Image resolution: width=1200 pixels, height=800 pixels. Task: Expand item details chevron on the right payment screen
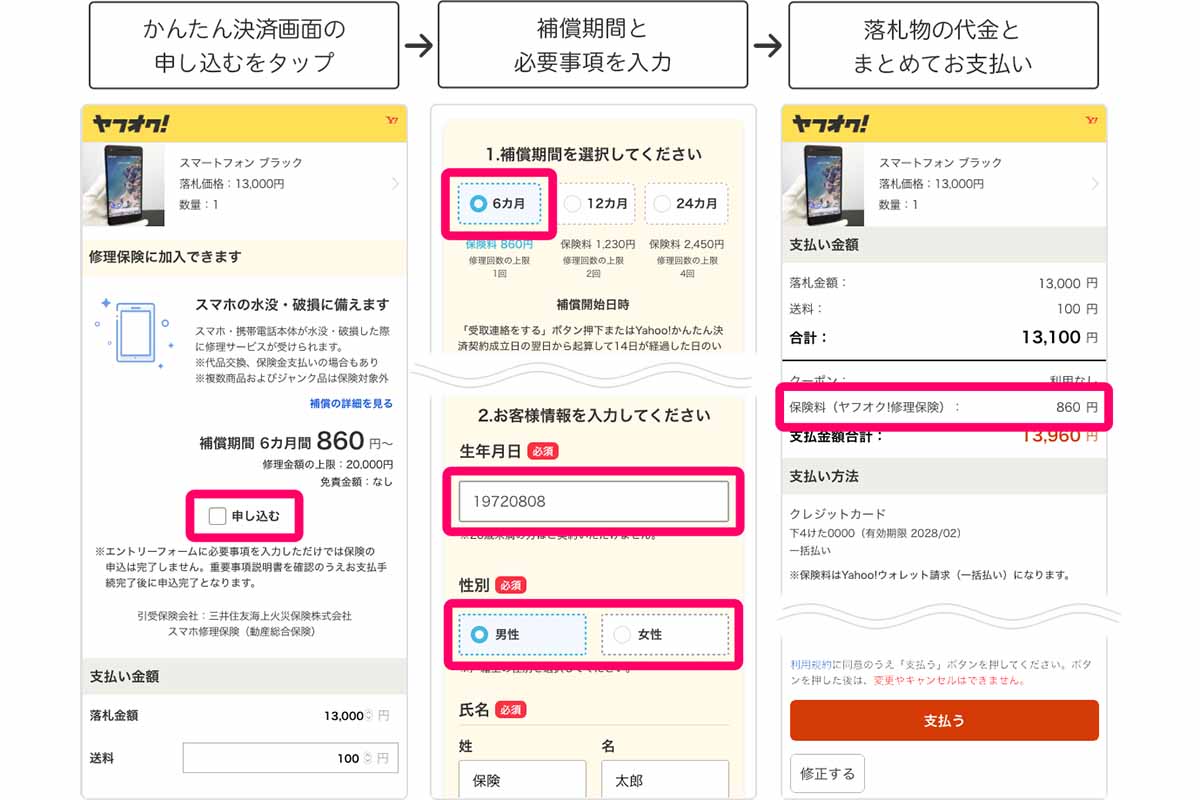tap(1095, 184)
